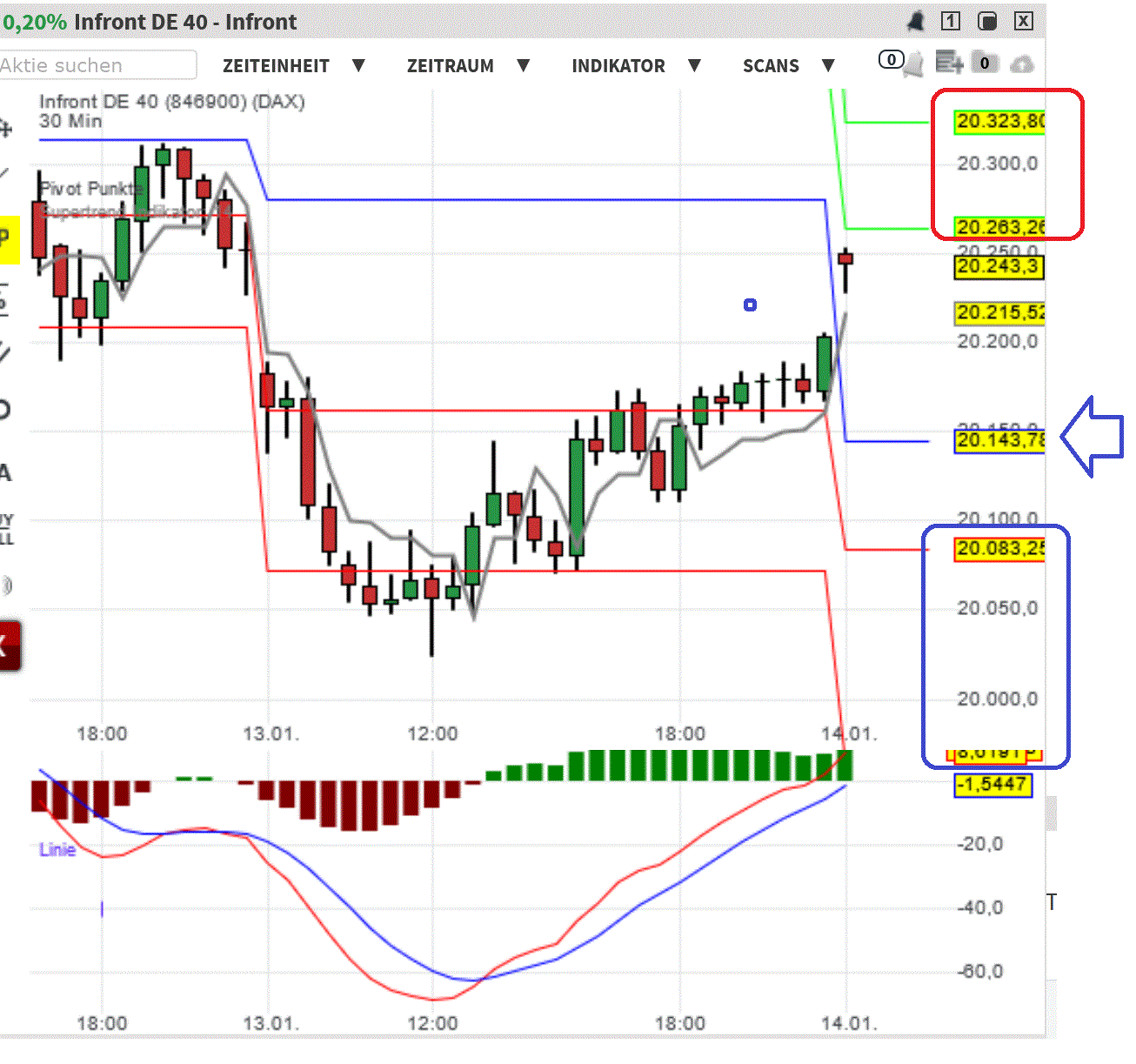Viewport: 1136px width, 1064px height.
Task: Open the alert bell notifications
Action: (x=916, y=22)
